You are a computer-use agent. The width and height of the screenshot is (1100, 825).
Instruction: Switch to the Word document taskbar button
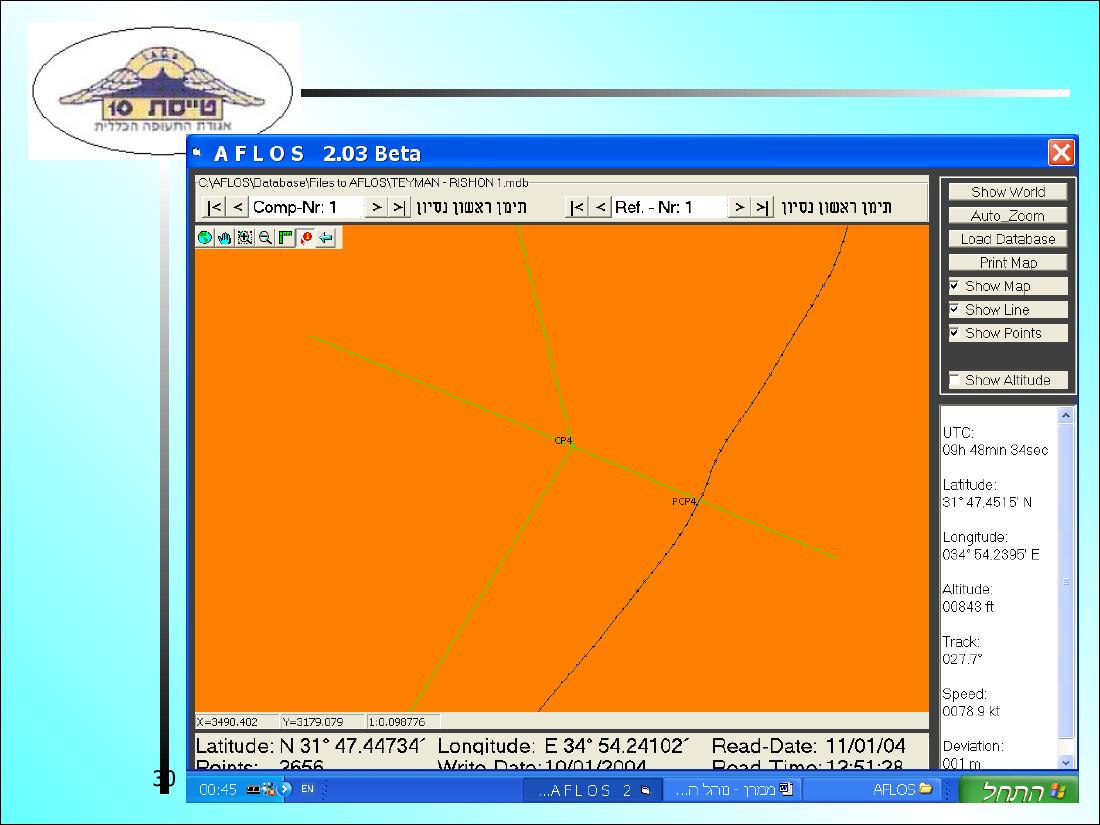pos(734,790)
